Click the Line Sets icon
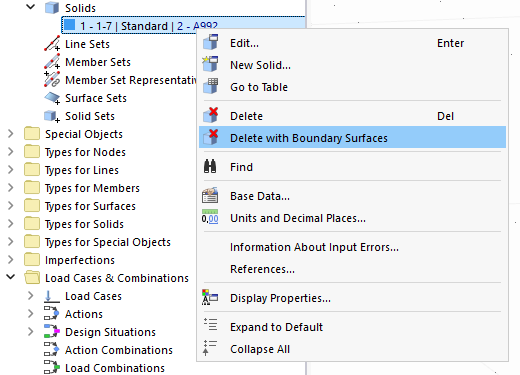520x375 pixels. pos(52,44)
